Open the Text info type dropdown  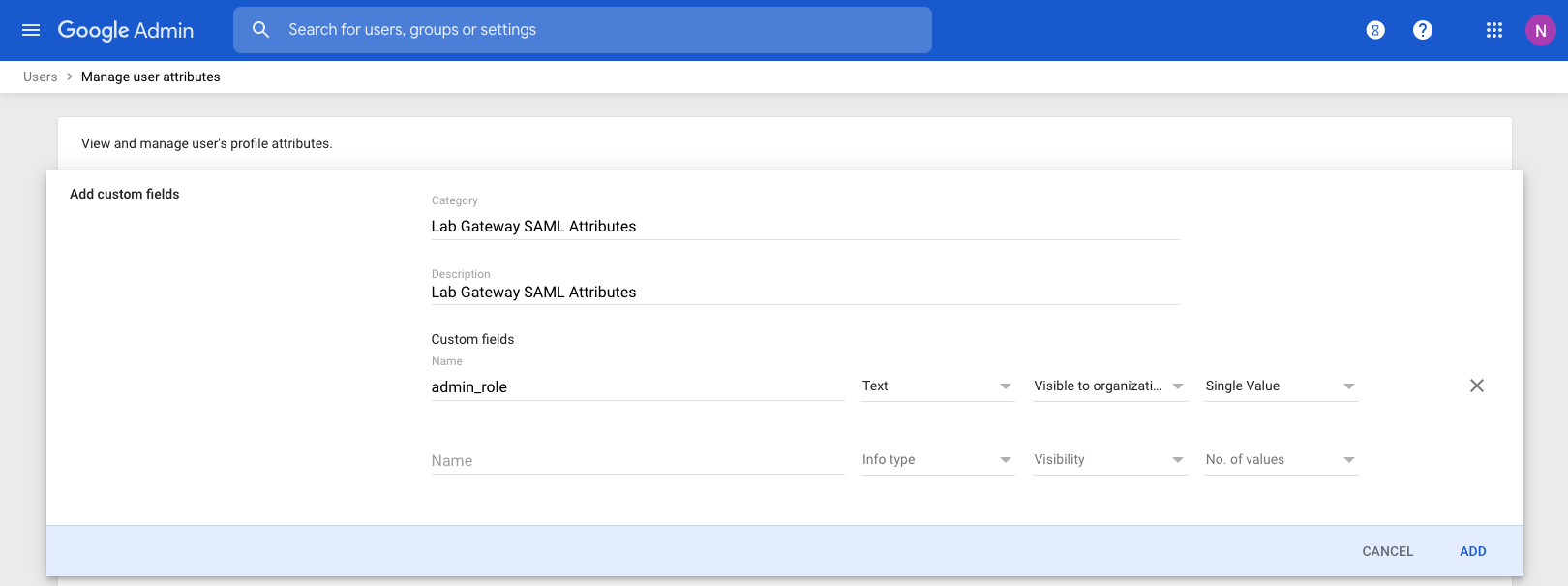[937, 386]
